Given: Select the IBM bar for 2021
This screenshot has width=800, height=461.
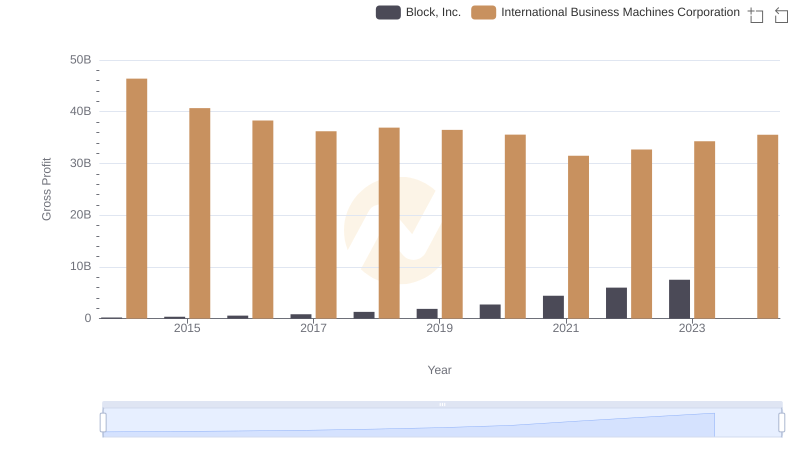Looking at the screenshot, I should [x=579, y=237].
